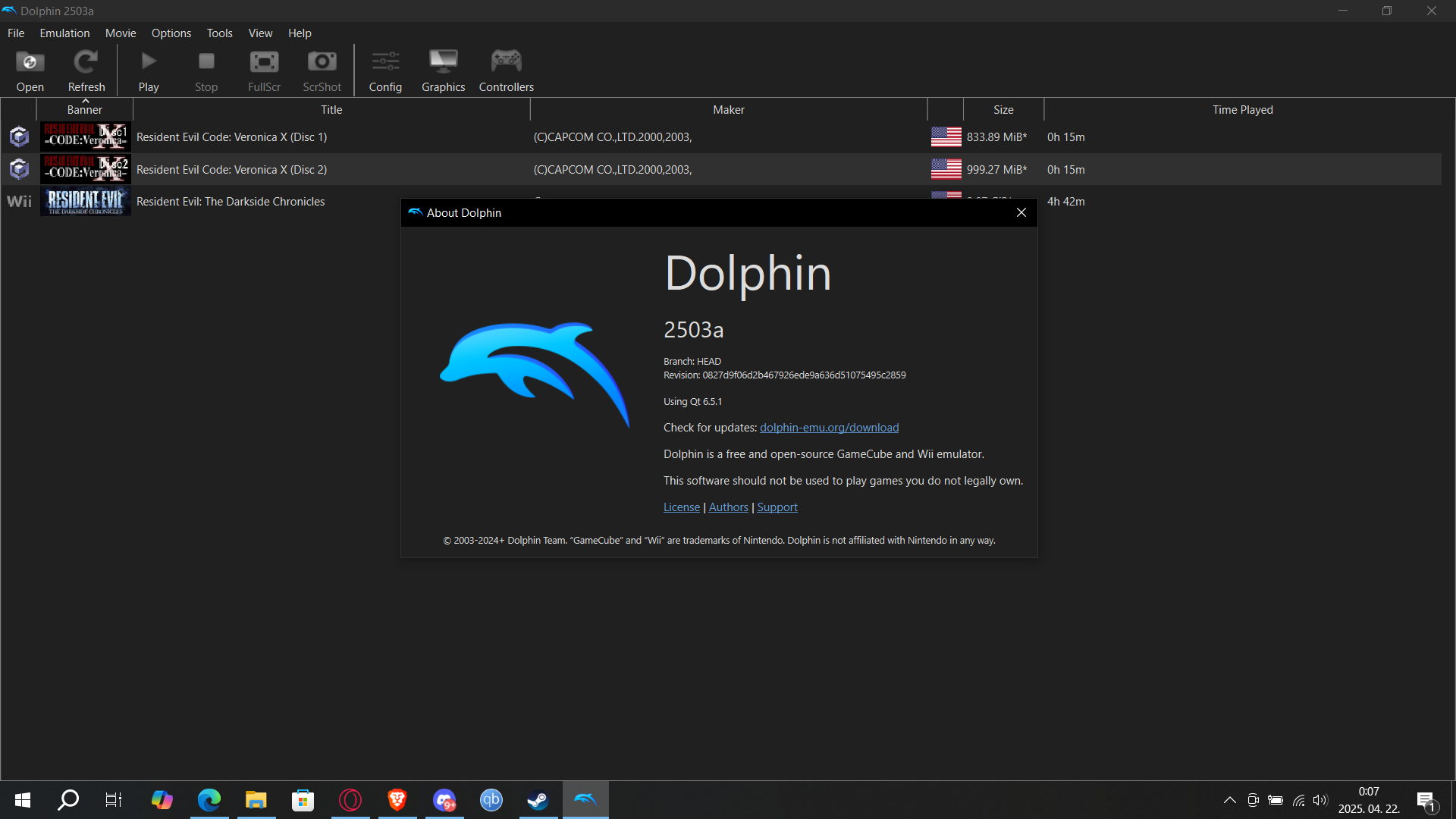Image resolution: width=1456 pixels, height=819 pixels.
Task: Open the Options menu
Action: [x=171, y=33]
